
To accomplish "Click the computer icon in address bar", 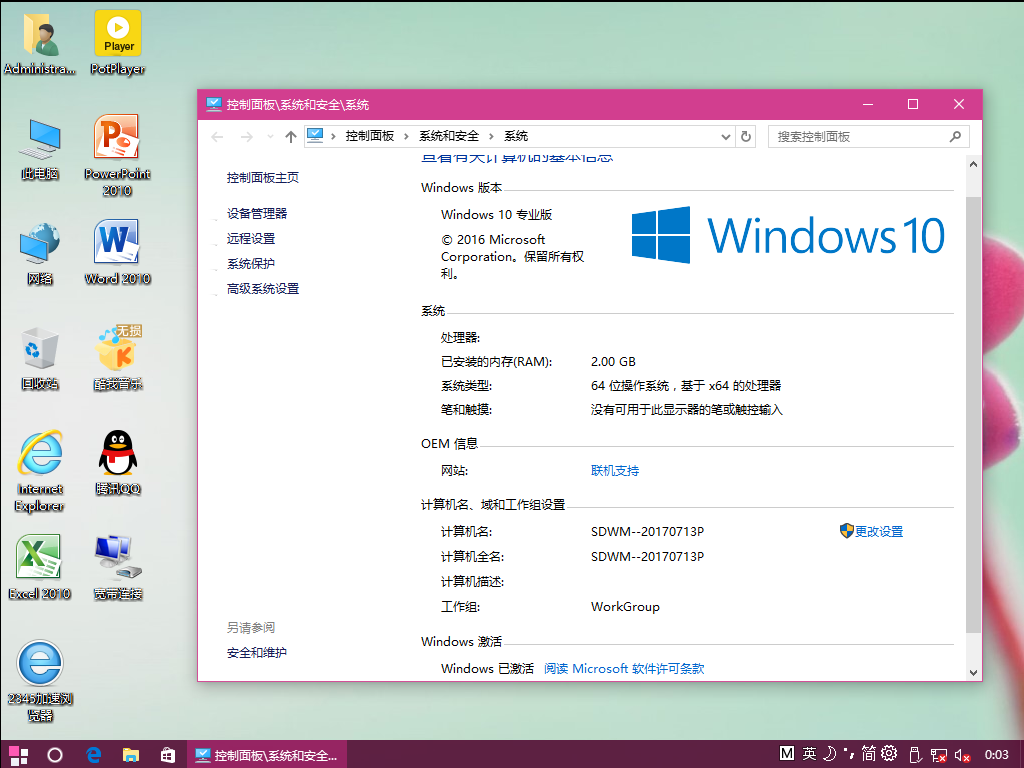I will tap(315, 136).
